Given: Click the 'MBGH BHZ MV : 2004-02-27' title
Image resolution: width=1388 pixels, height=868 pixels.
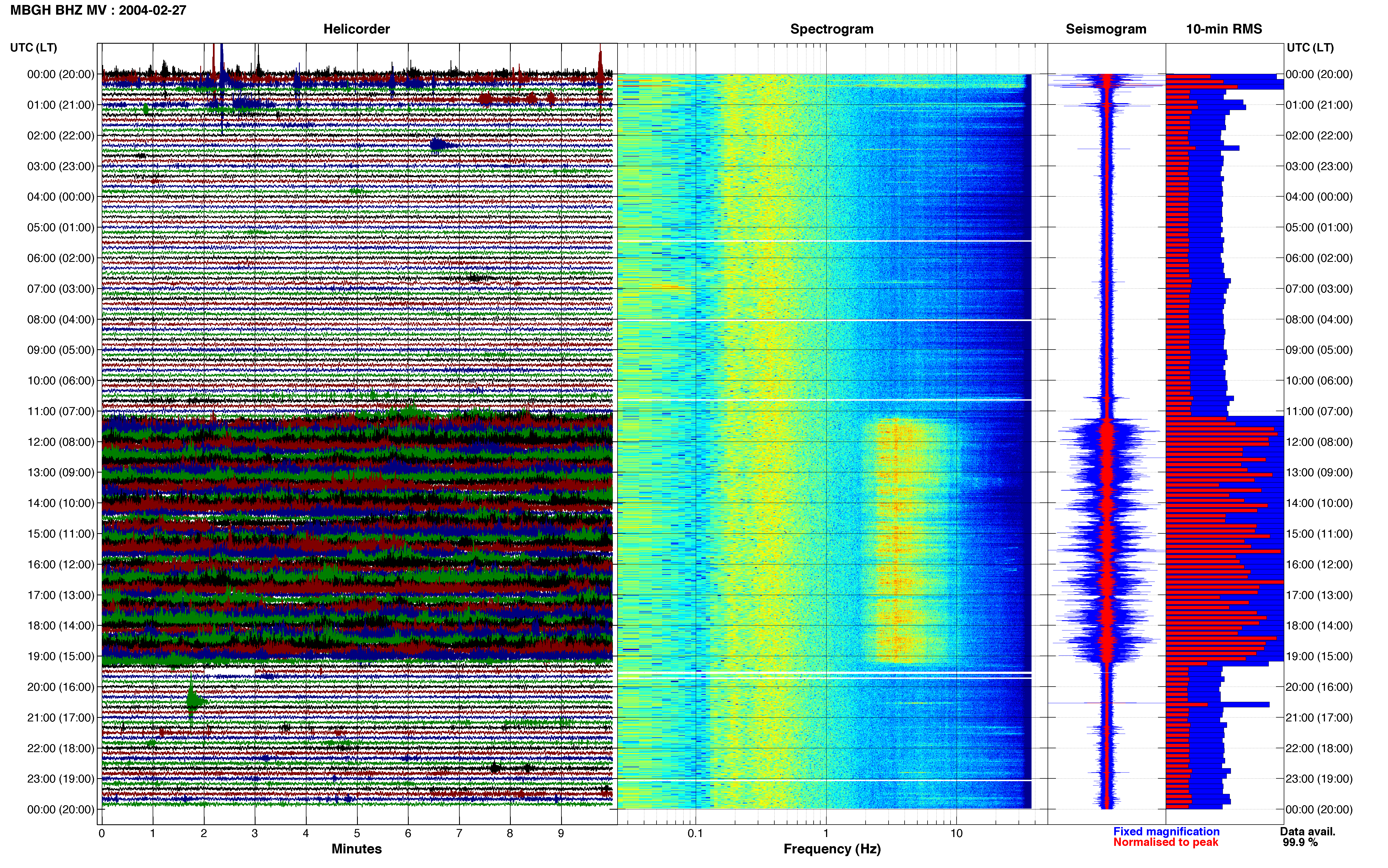Looking at the screenshot, I should pos(98,10).
